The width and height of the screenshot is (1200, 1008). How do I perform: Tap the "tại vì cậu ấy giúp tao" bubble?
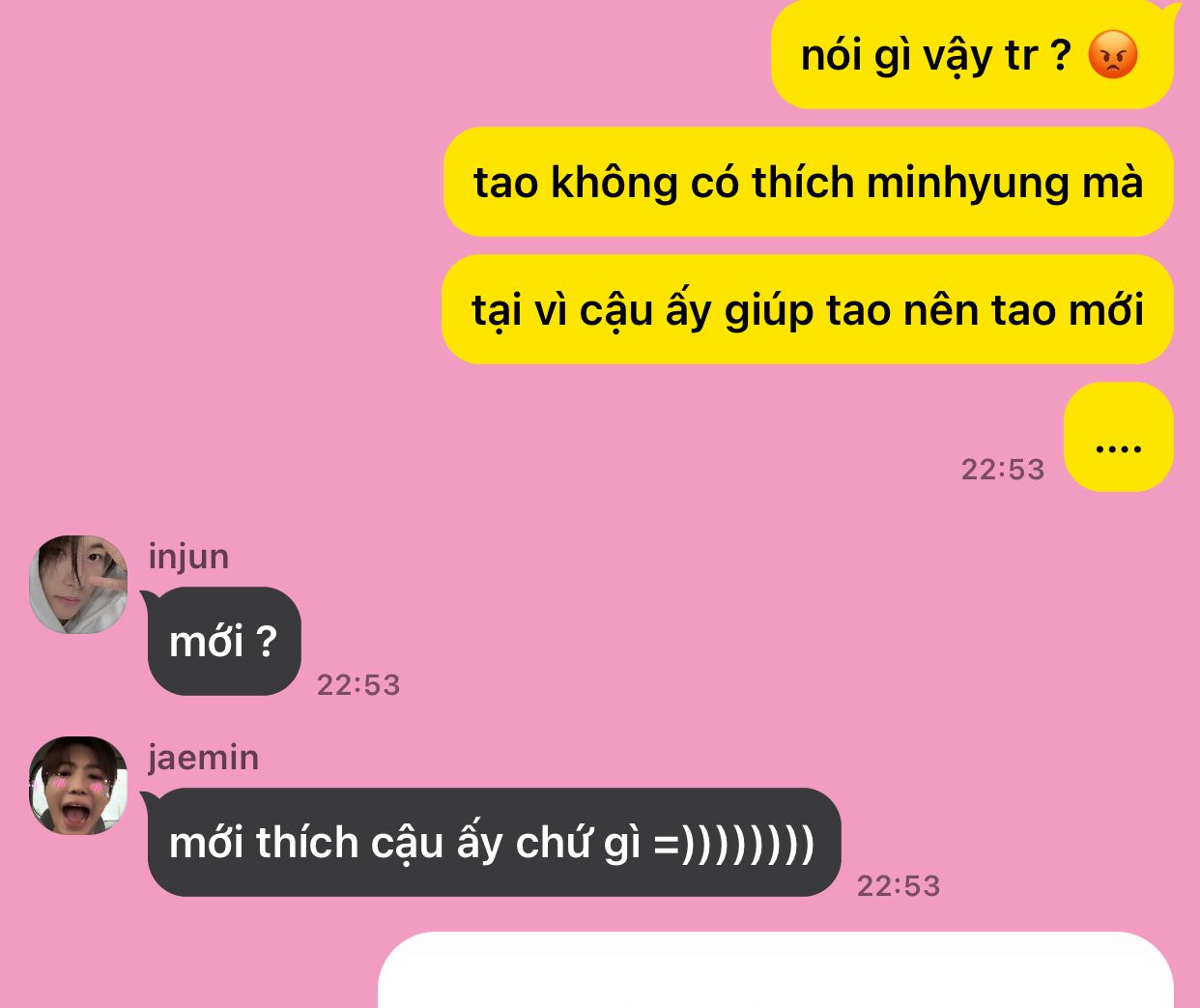[x=808, y=309]
